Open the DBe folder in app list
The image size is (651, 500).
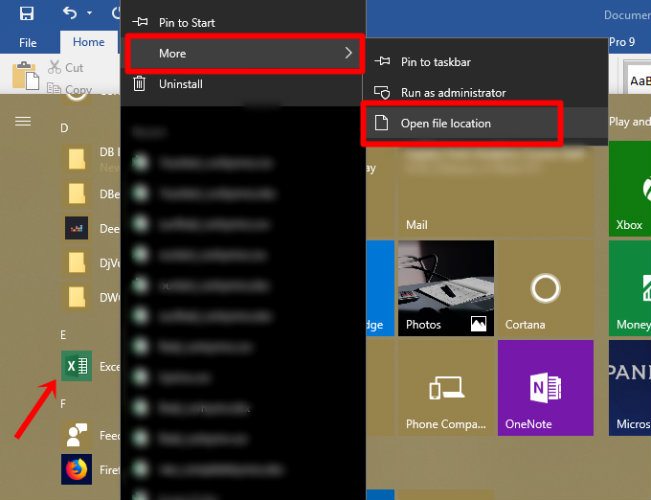(91, 194)
